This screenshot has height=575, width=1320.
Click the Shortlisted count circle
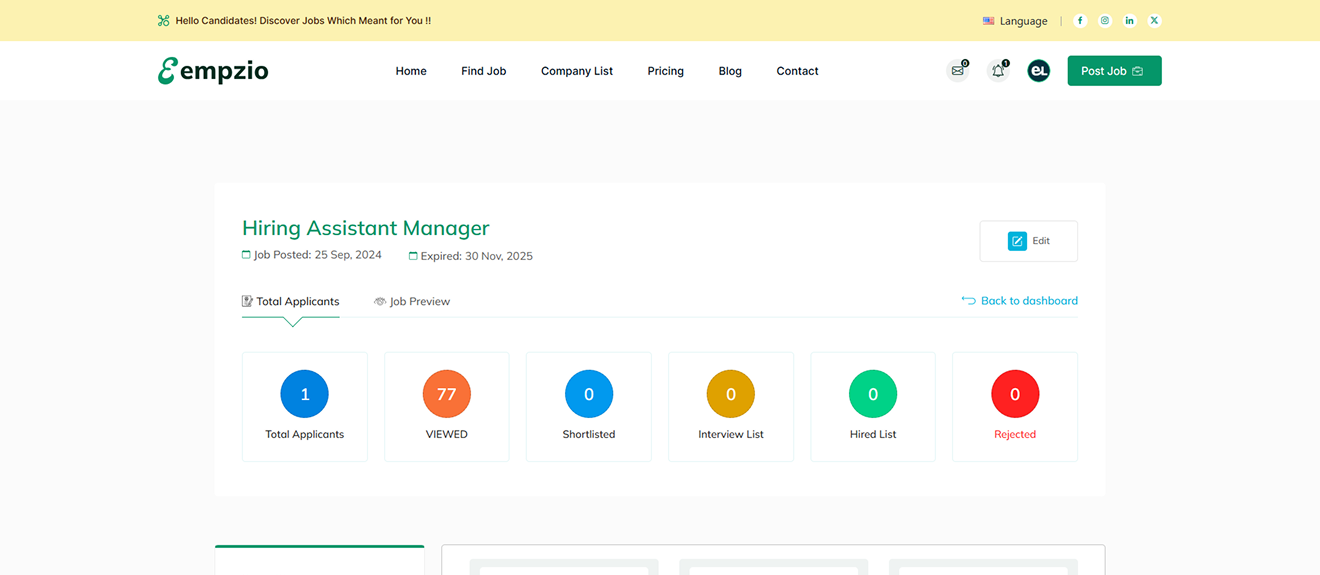[x=589, y=394]
